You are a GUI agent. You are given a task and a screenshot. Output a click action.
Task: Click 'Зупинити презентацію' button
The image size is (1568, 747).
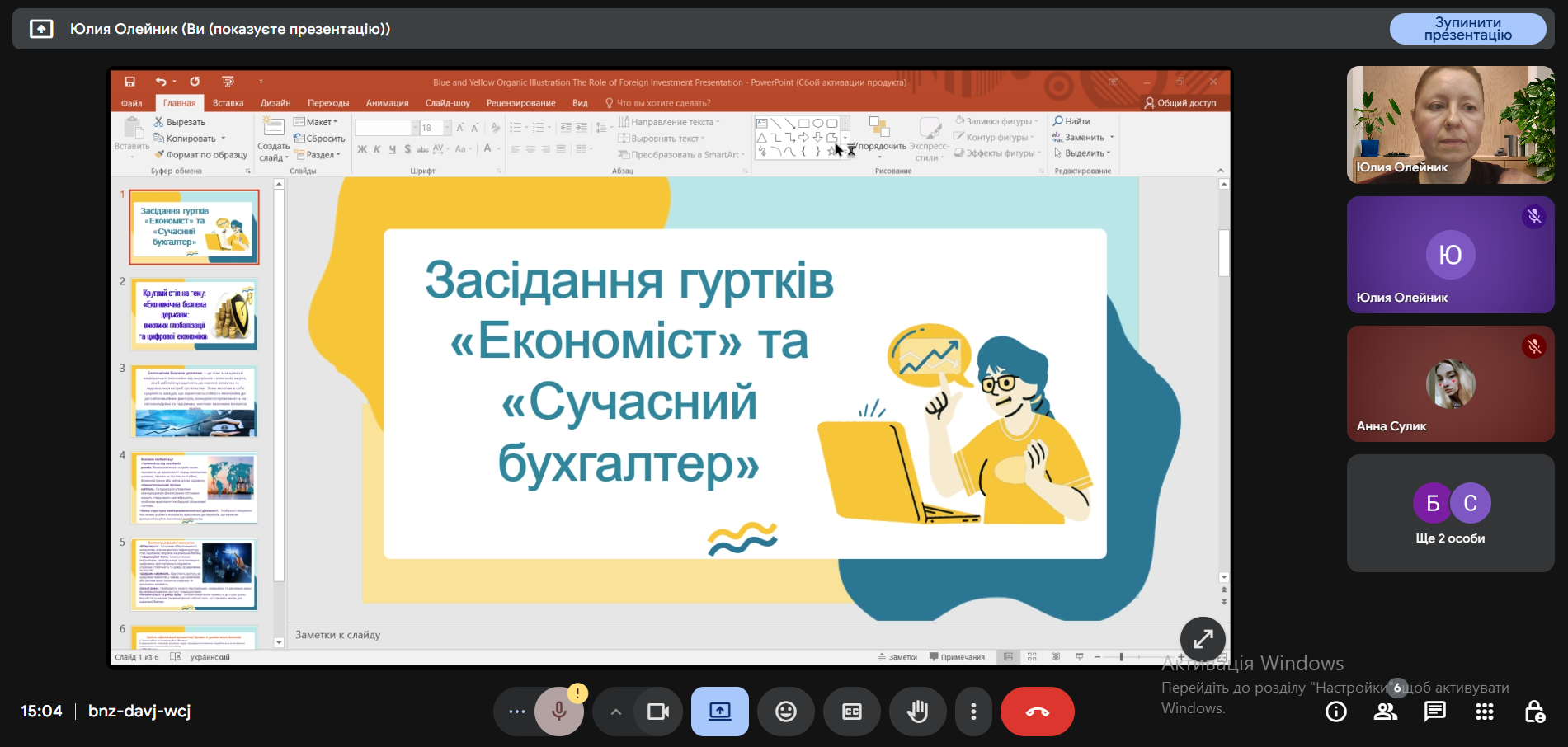[1467, 29]
